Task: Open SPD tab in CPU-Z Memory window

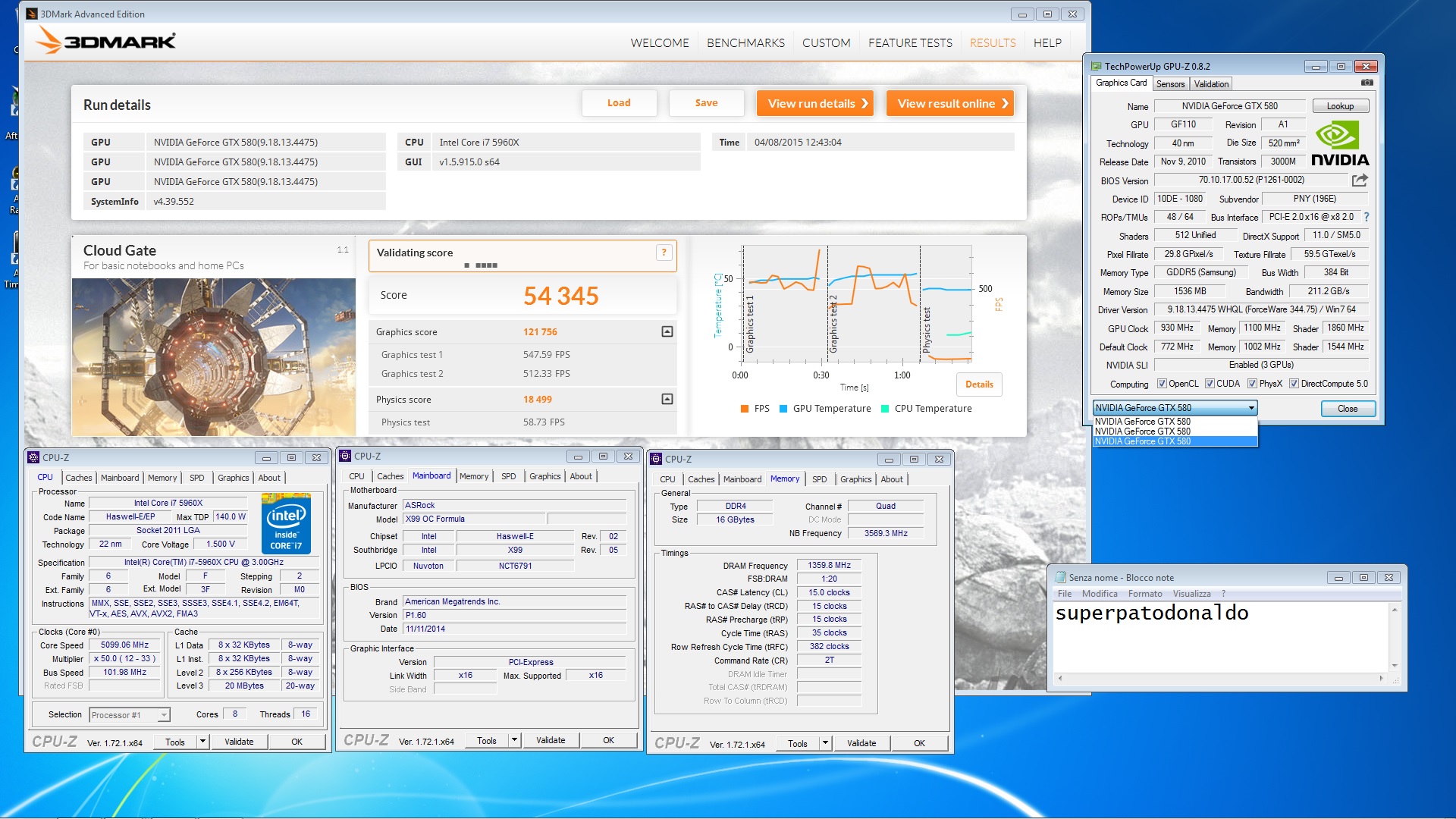Action: pos(820,479)
